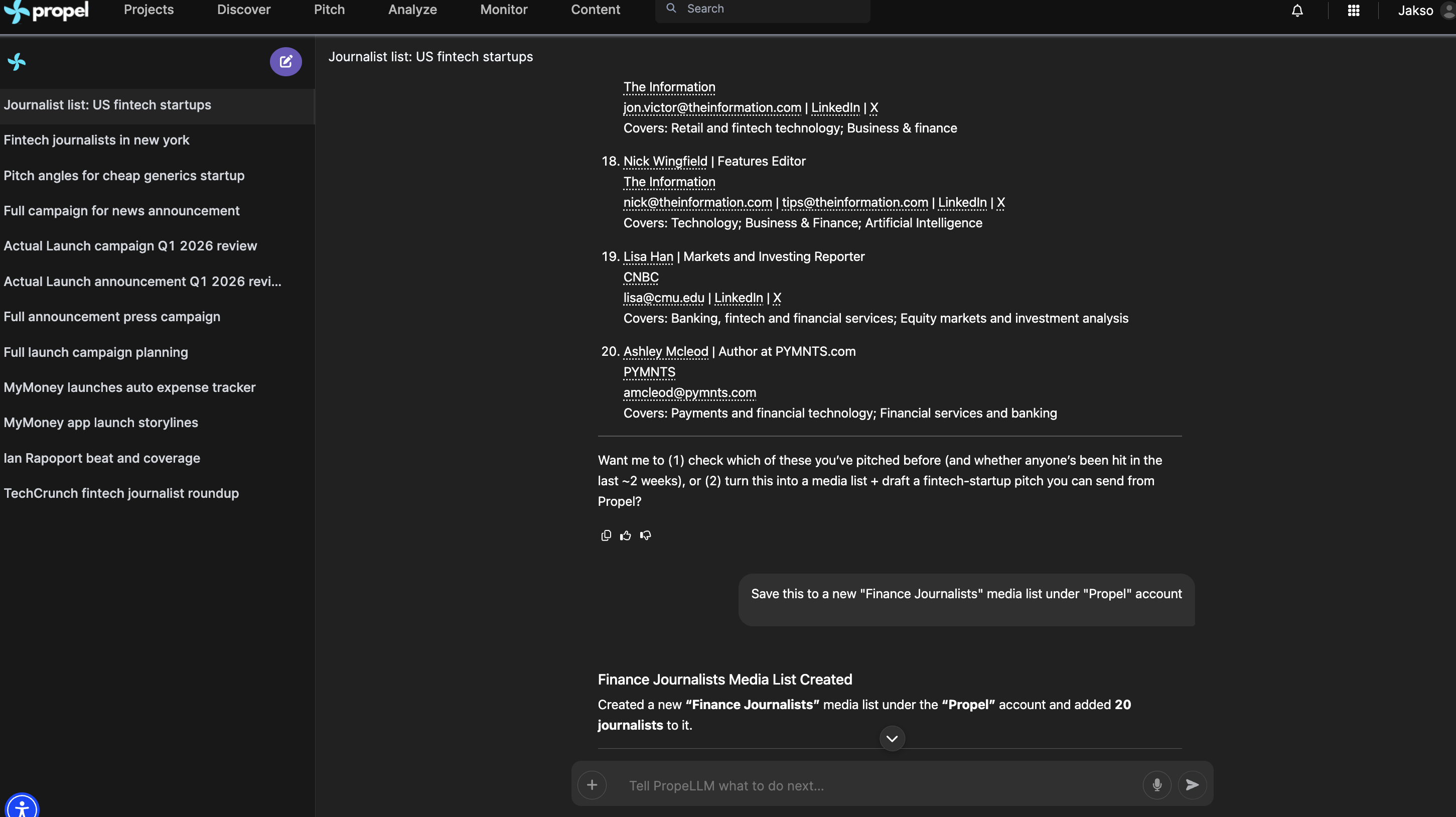Open Fintech journalists in new york chat
This screenshot has height=817, width=1456.
(x=97, y=140)
